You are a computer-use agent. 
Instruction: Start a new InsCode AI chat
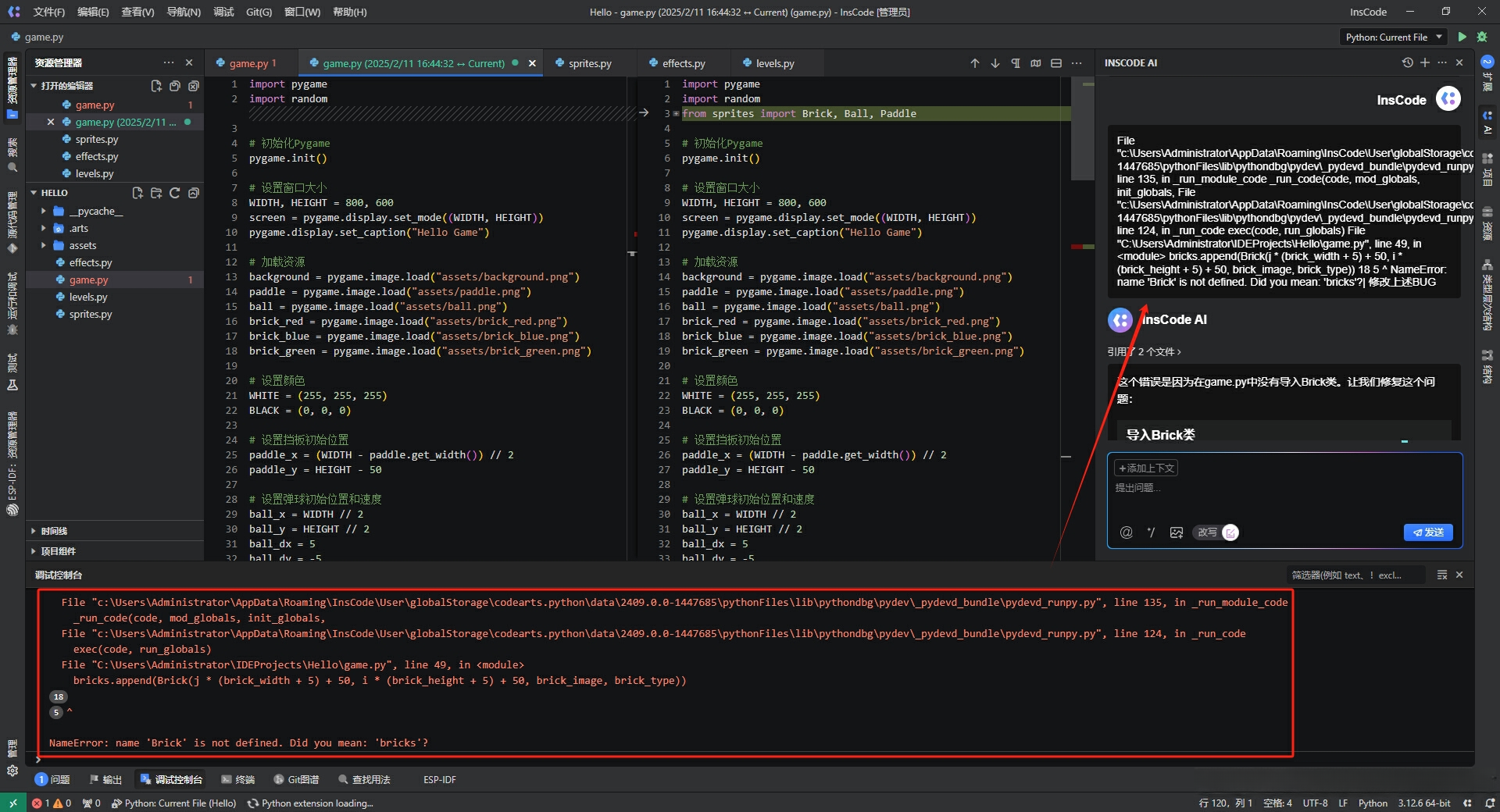pyautogui.click(x=1425, y=62)
